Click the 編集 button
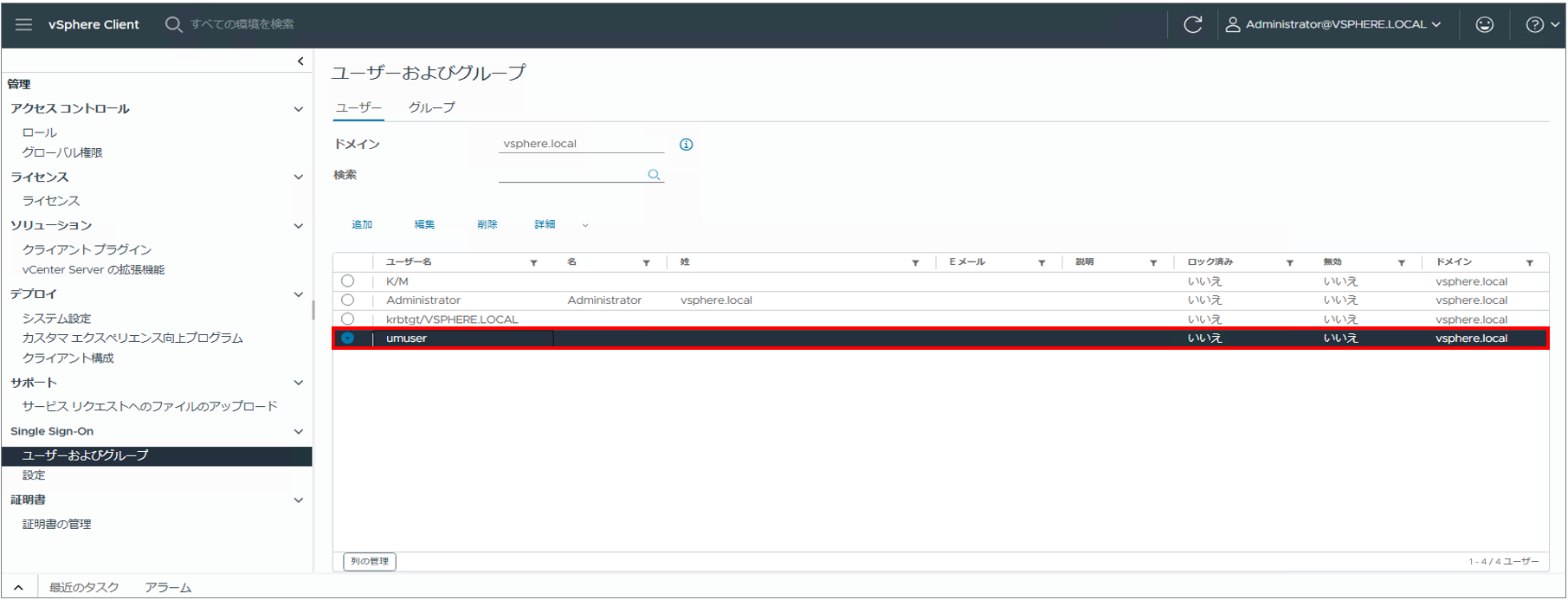Image resolution: width=1568 pixels, height=600 pixels. 424,225
